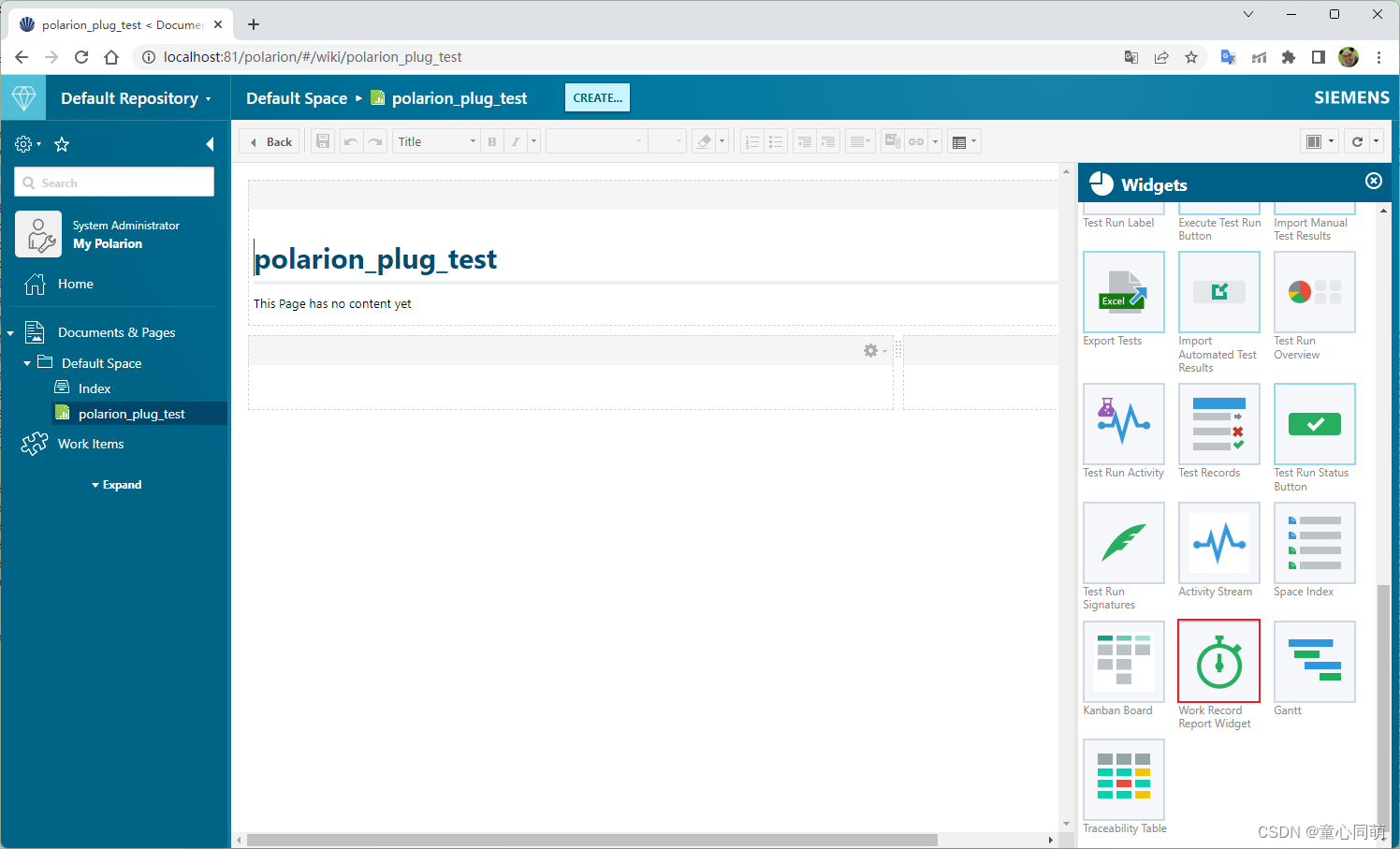The width and height of the screenshot is (1400, 849).
Task: Select the Test Run Signatures widget
Action: [x=1124, y=543]
